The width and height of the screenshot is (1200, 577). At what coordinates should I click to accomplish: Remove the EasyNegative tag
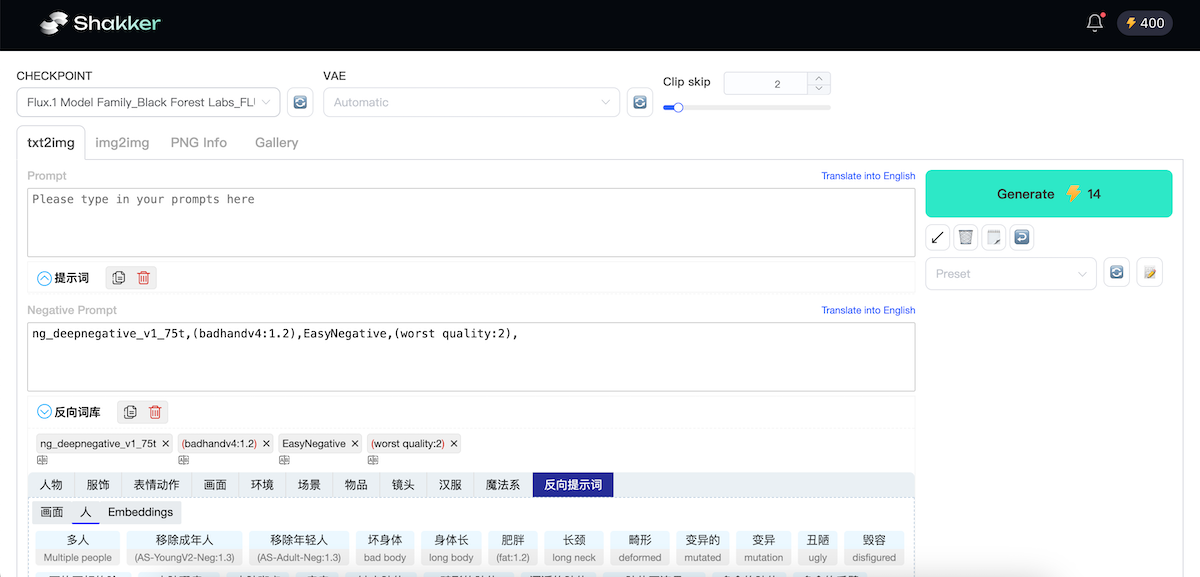(x=355, y=443)
